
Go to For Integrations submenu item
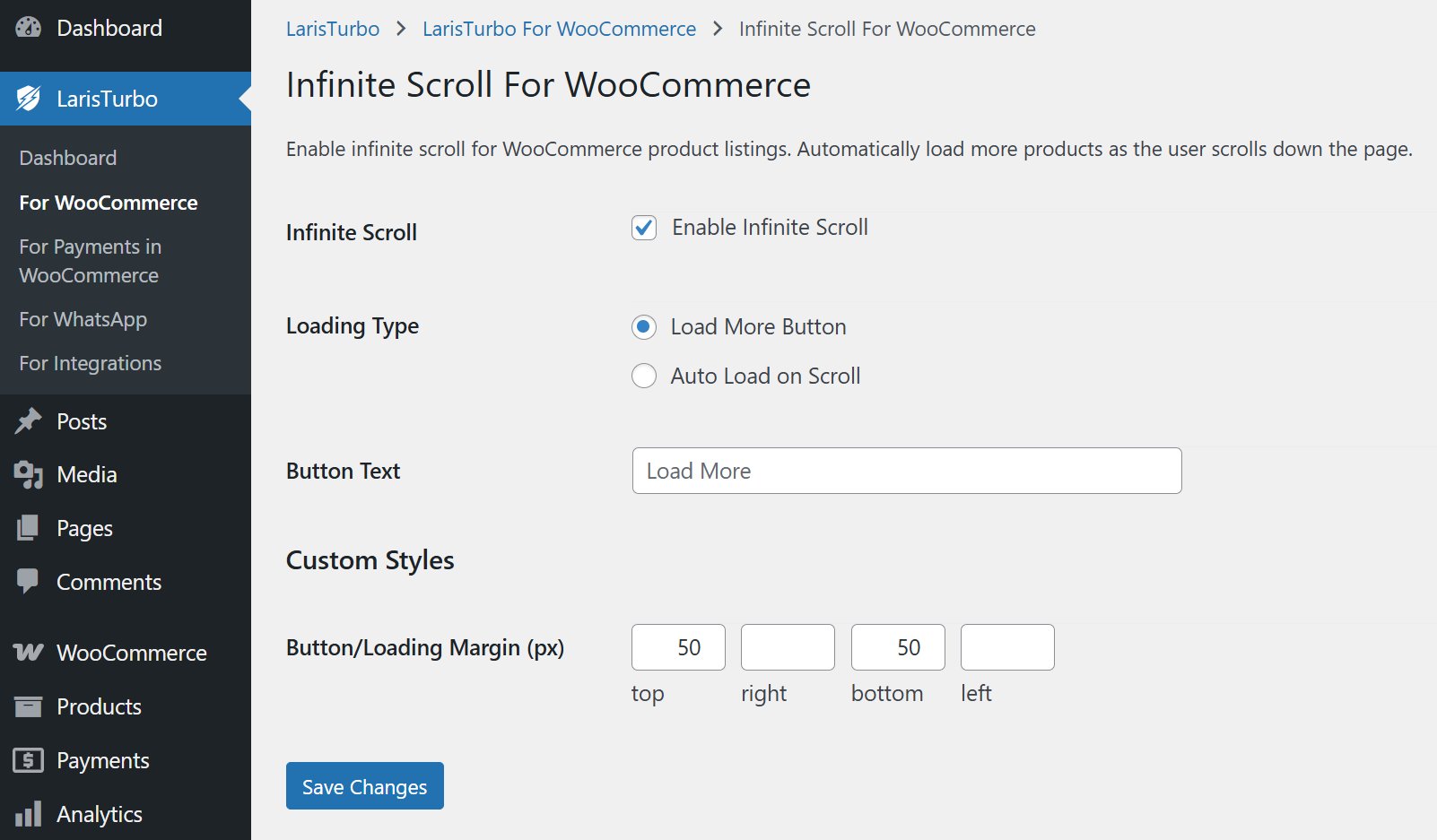pos(90,363)
